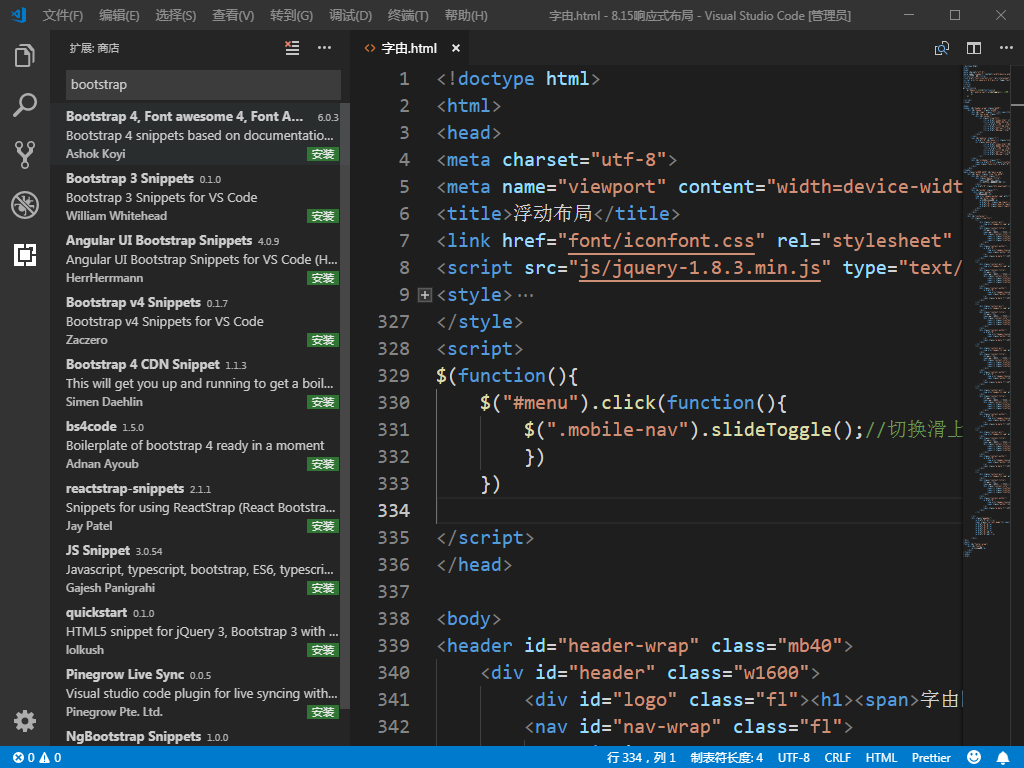Image resolution: width=1024 pixels, height=768 pixels.
Task: Open the 帮助(H) menu
Action: click(466, 15)
